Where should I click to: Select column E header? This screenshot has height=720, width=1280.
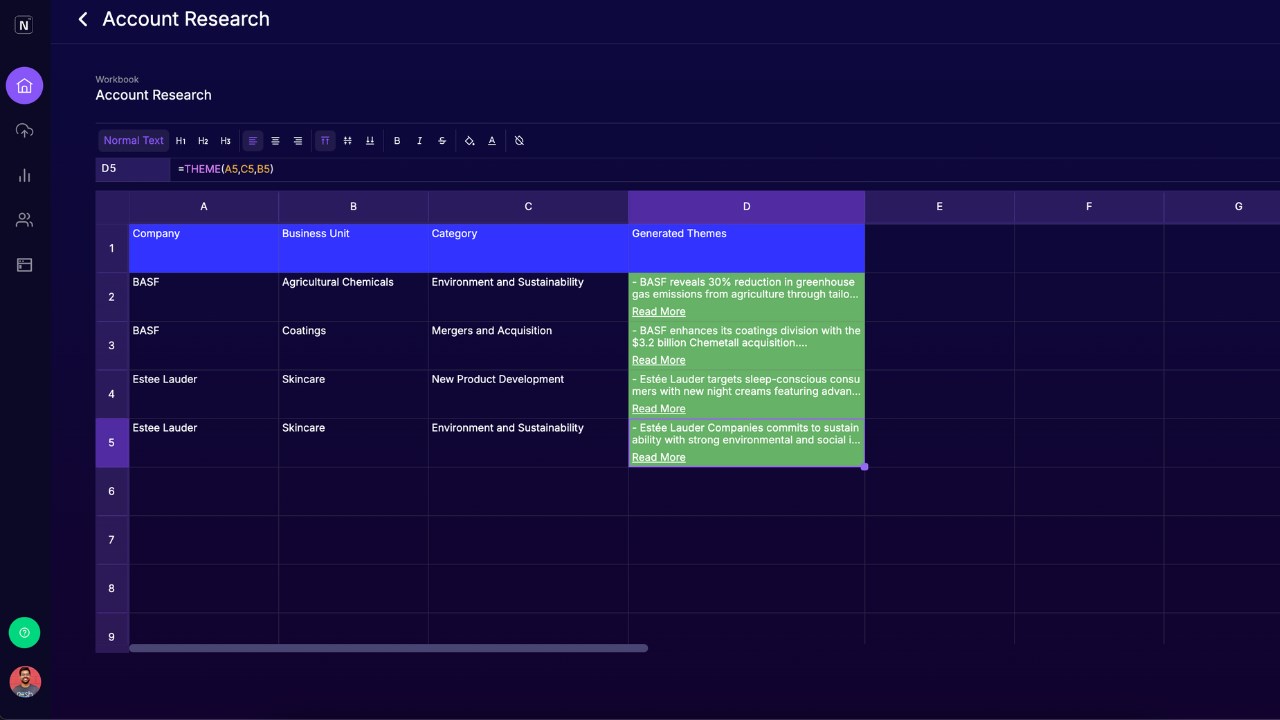[939, 207]
